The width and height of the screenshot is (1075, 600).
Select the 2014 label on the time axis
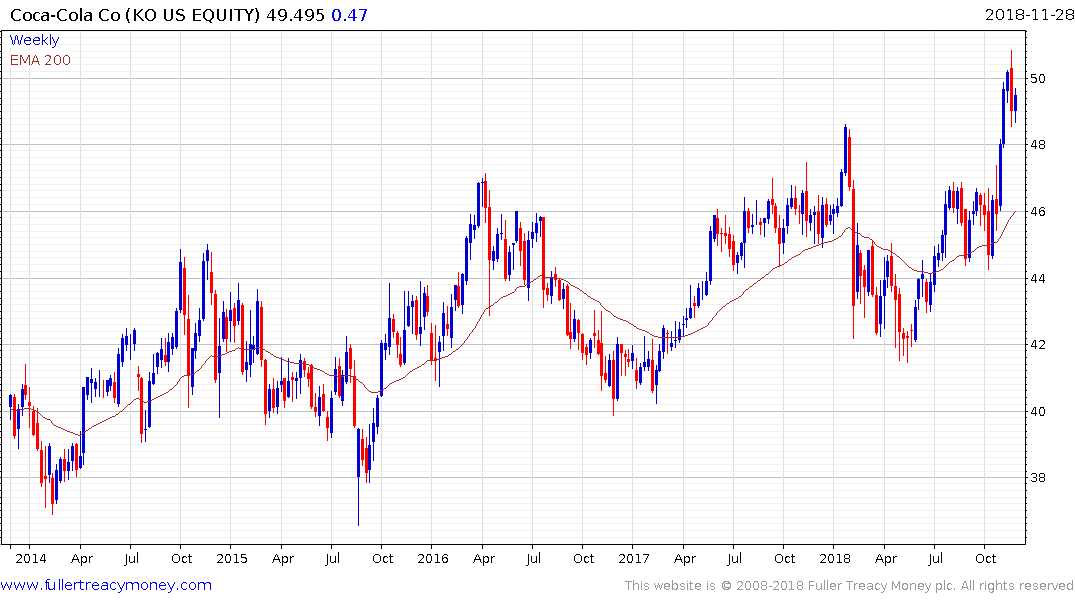pos(31,558)
